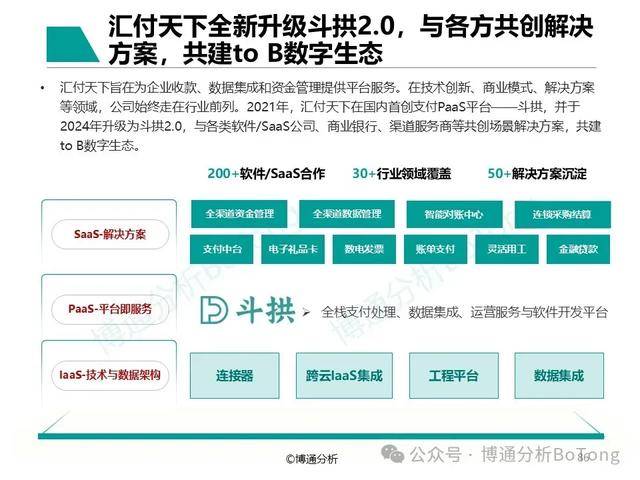Screen dimensions: 640x480
Task: Click the 跨云IaaS集成 box
Action: (344, 376)
